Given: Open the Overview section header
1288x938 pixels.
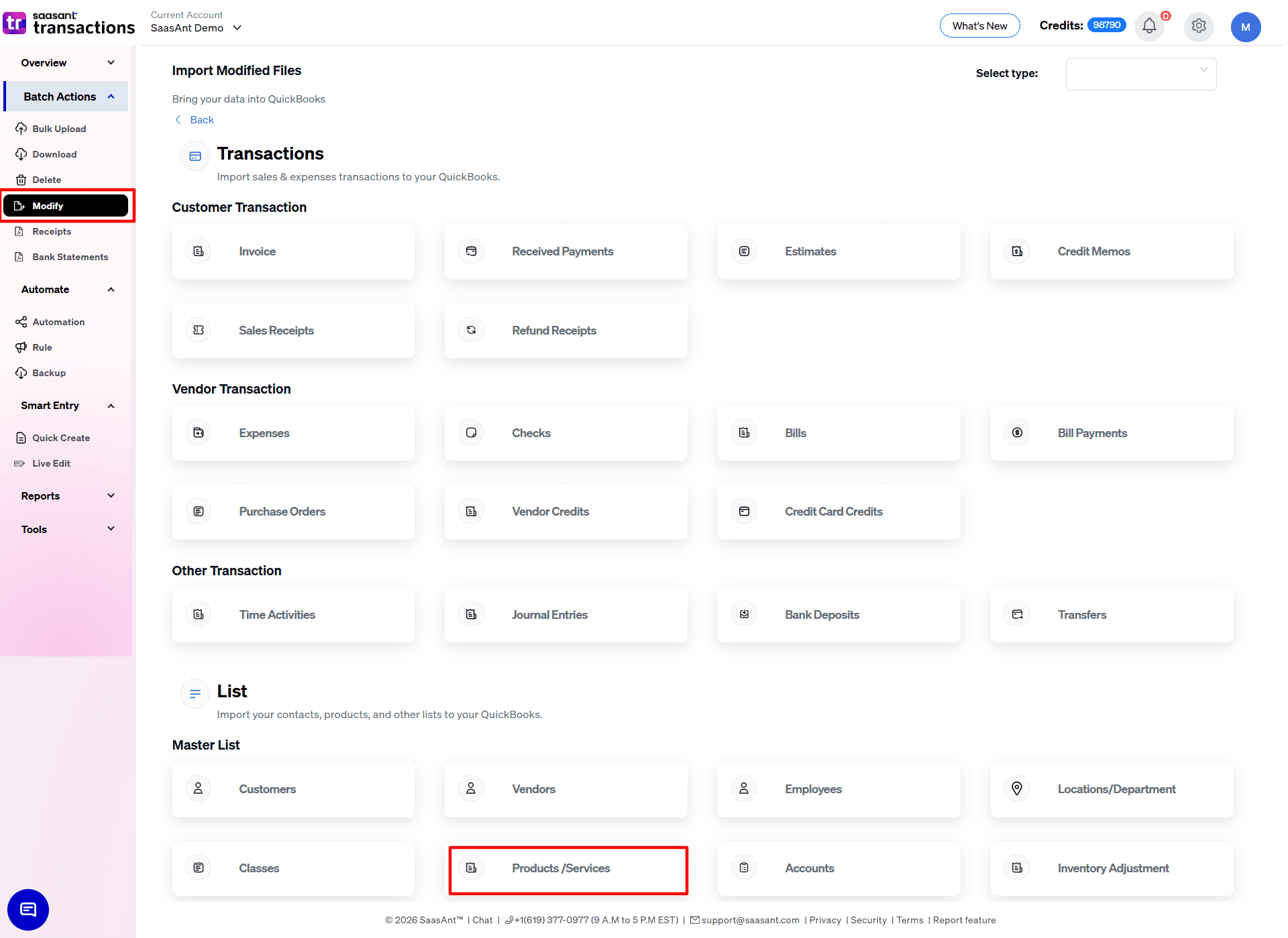Looking at the screenshot, I should [44, 62].
